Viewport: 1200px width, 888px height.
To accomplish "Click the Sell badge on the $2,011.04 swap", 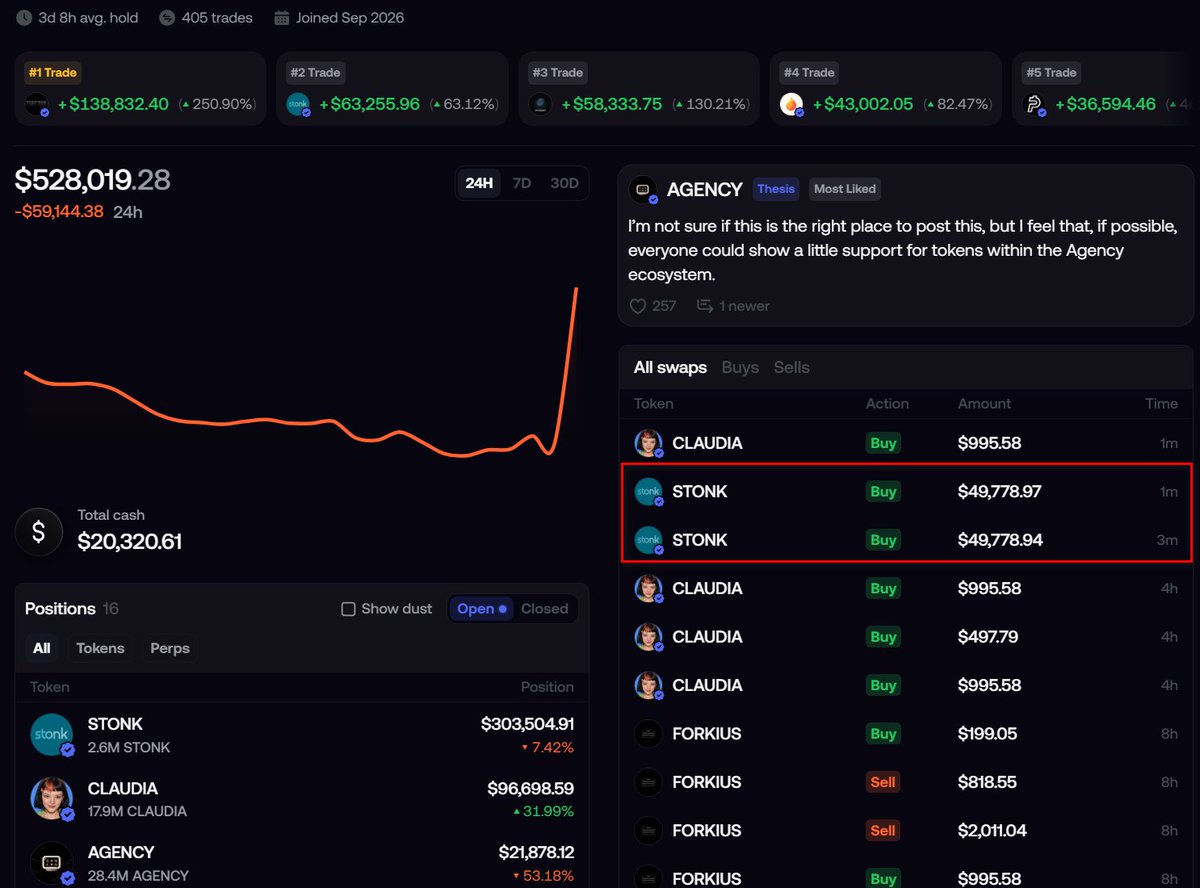I will pos(883,830).
